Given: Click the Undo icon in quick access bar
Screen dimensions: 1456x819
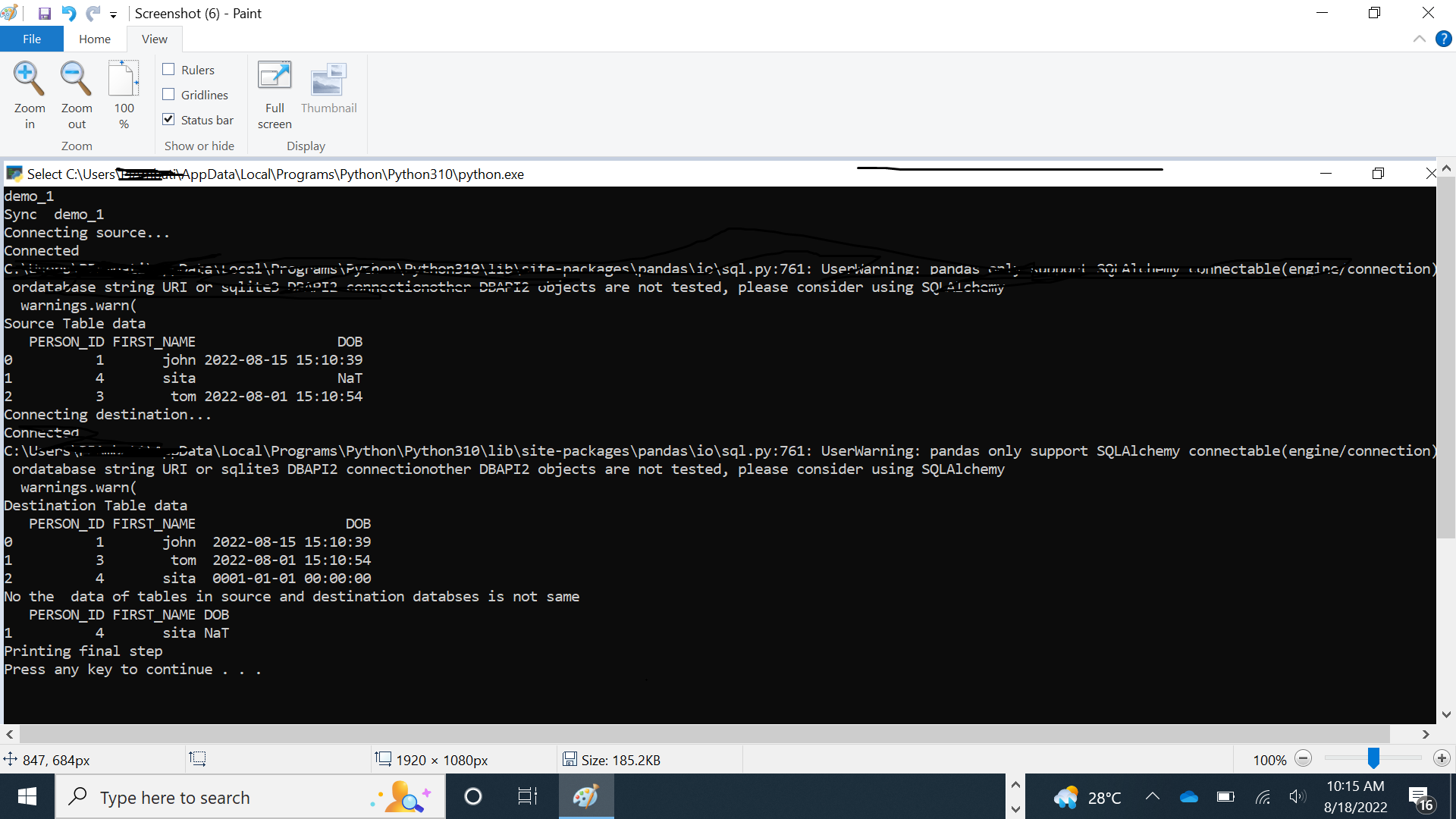Looking at the screenshot, I should point(70,13).
